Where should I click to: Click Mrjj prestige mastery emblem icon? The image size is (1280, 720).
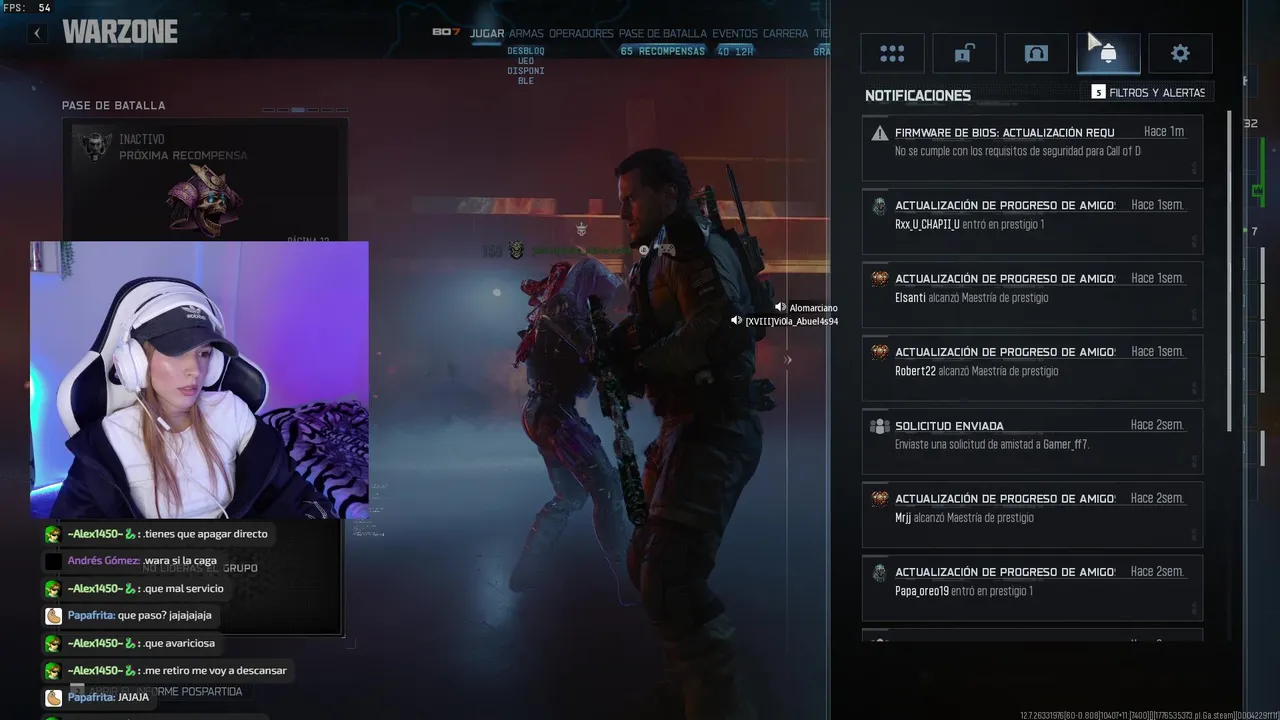click(x=879, y=499)
